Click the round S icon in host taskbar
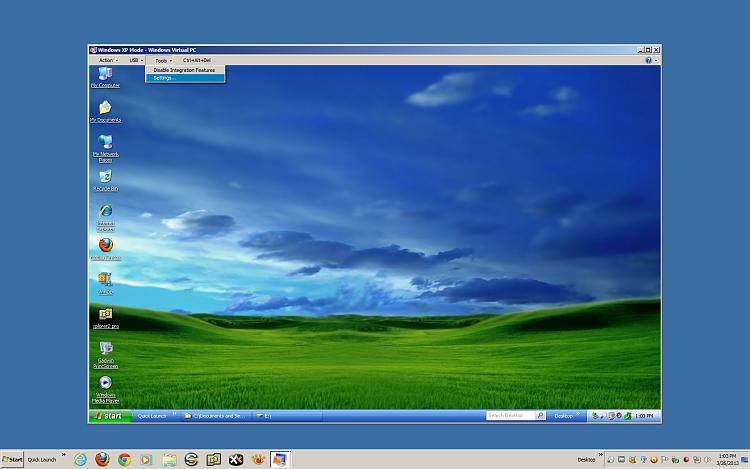 (x=191, y=459)
